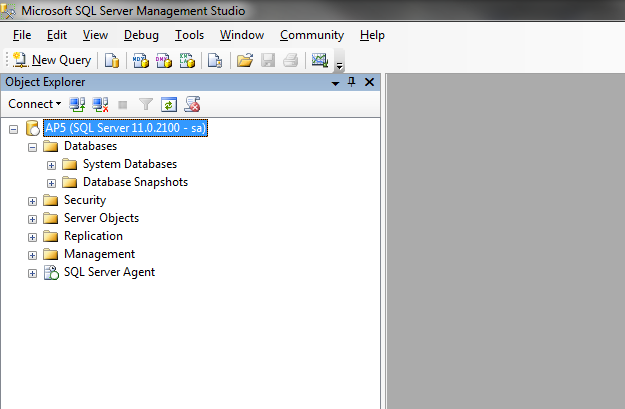Click the Analysis Services MDX Query icon
The image size is (625, 409).
(x=141, y=60)
